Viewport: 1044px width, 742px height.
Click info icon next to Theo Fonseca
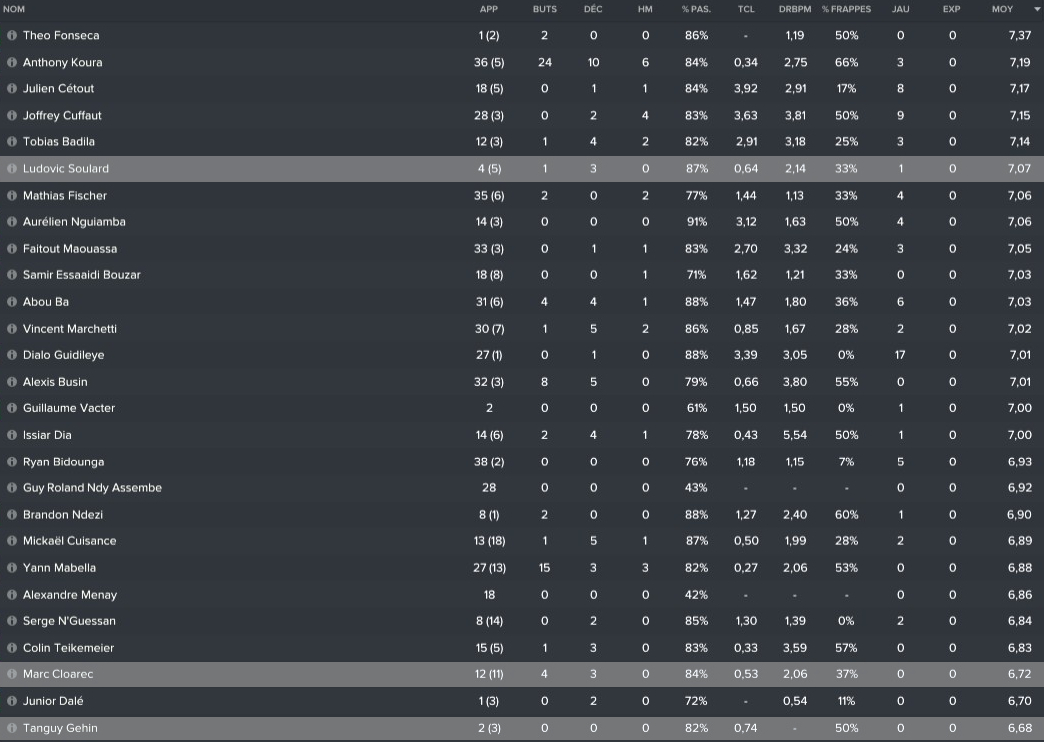point(12,36)
